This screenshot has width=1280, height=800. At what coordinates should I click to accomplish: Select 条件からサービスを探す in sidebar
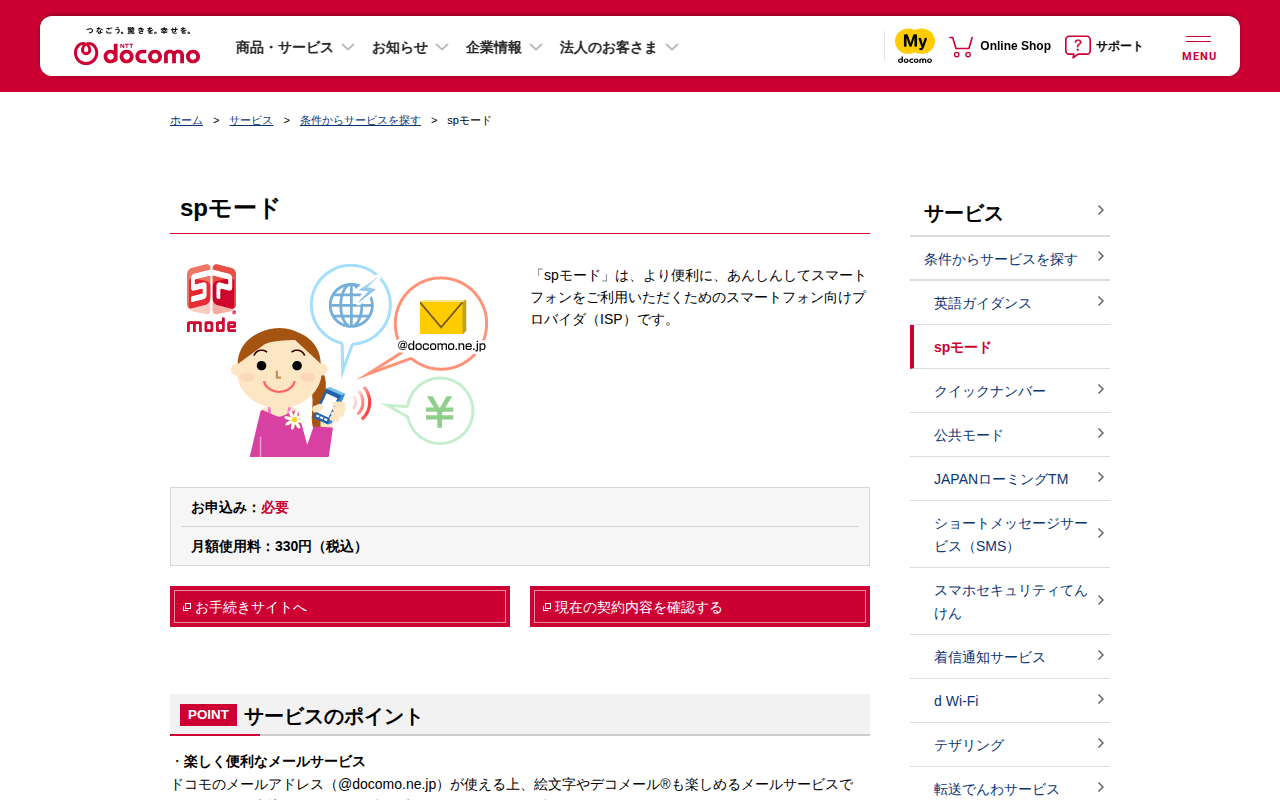coord(1010,259)
